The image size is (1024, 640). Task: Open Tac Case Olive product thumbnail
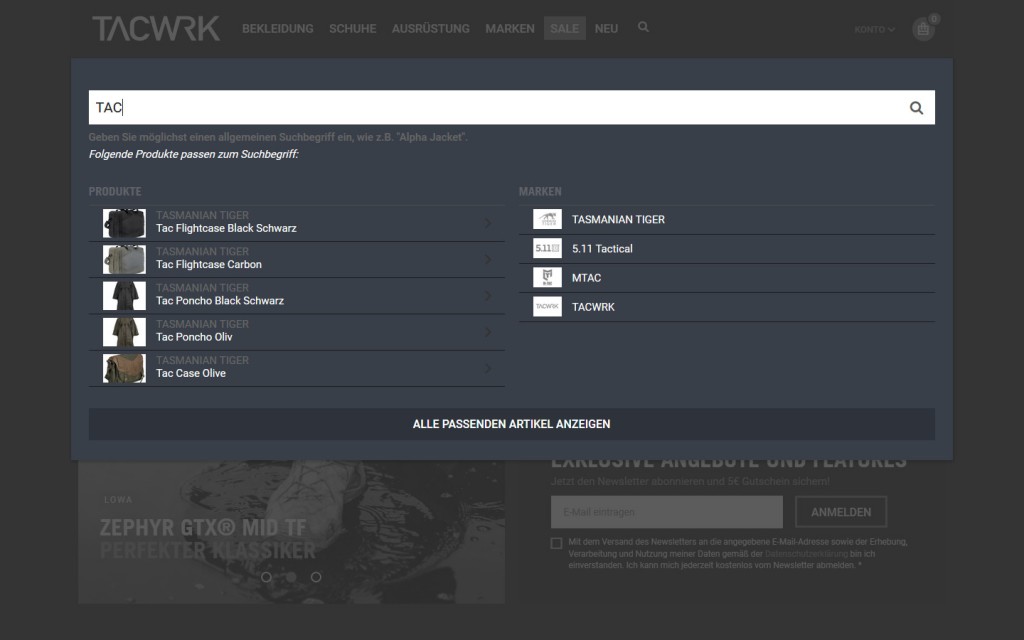tap(124, 368)
